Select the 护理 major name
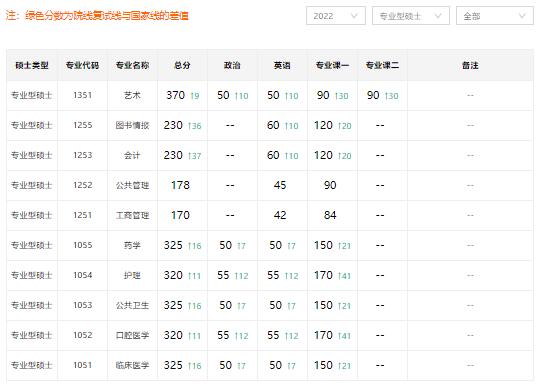Image resolution: width=539 pixels, height=385 pixels. (132, 275)
